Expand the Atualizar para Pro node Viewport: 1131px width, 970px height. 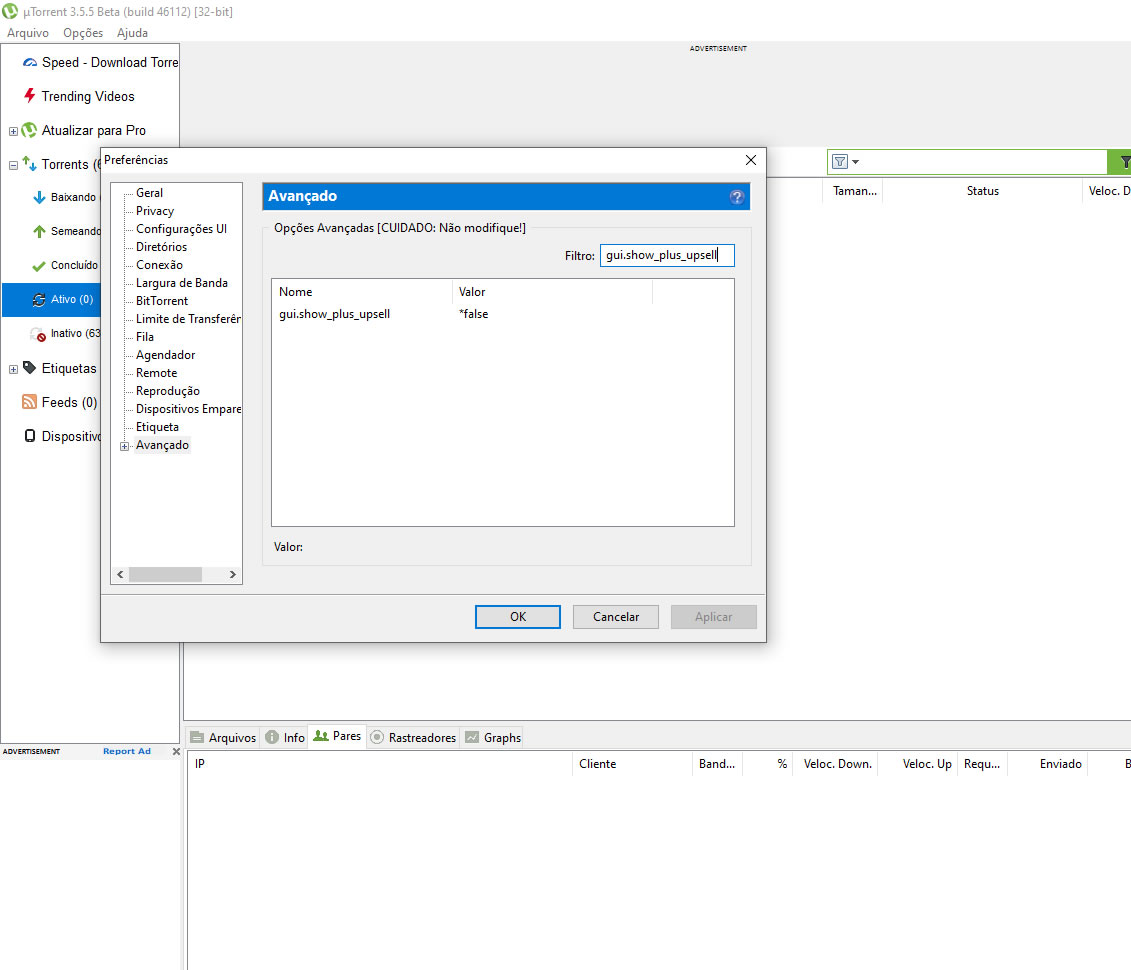(13, 131)
